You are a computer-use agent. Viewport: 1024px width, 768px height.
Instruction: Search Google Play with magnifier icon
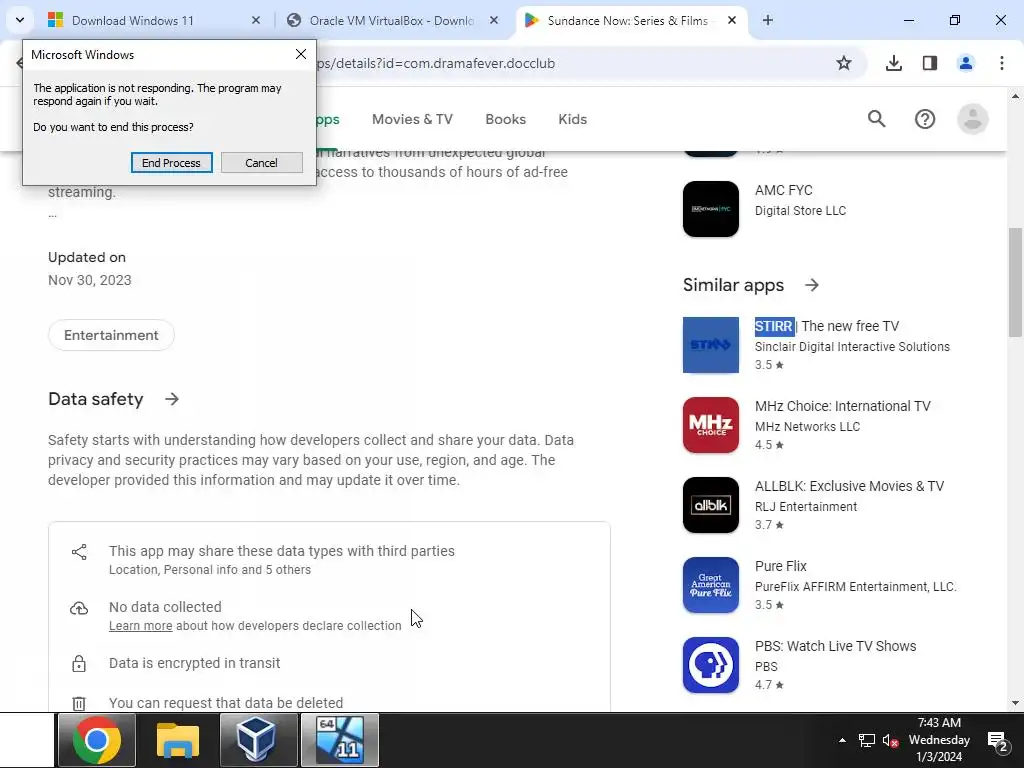click(x=876, y=119)
